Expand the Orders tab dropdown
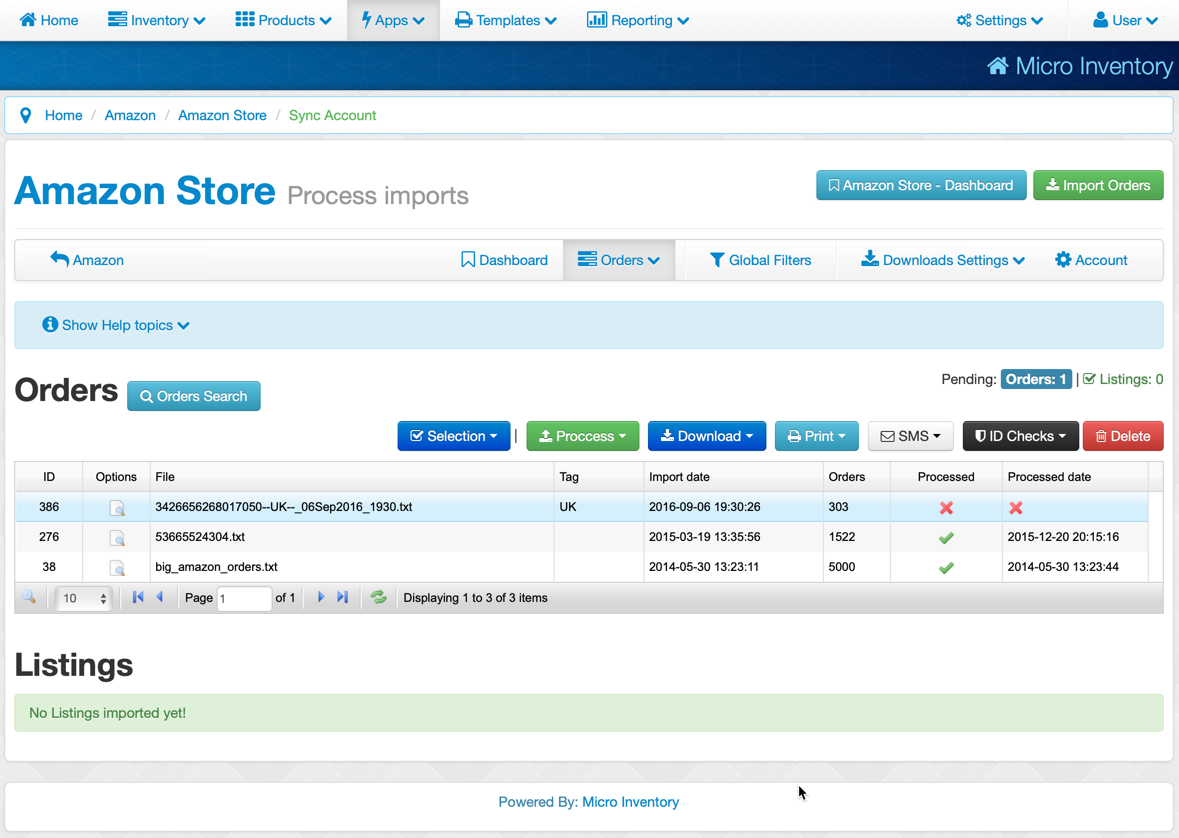Screen dimensions: 1179x838 (x=619, y=260)
